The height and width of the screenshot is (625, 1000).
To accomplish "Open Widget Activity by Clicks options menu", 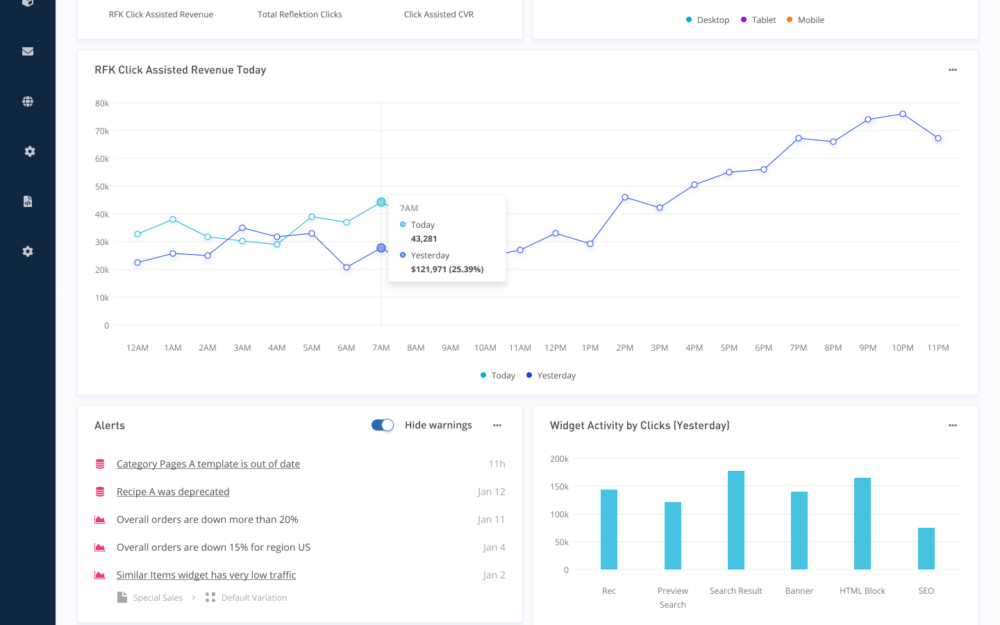I will (952, 425).
